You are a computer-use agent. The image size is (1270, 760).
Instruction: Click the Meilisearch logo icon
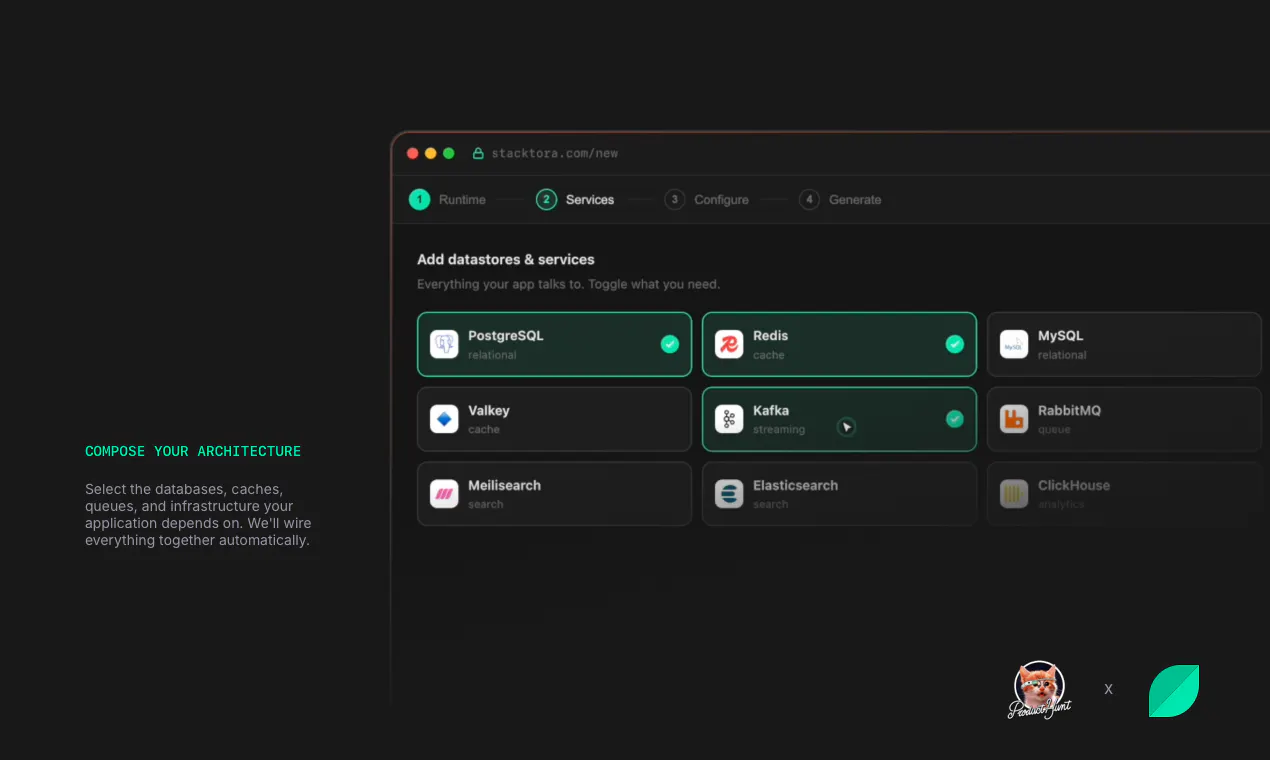pos(444,494)
